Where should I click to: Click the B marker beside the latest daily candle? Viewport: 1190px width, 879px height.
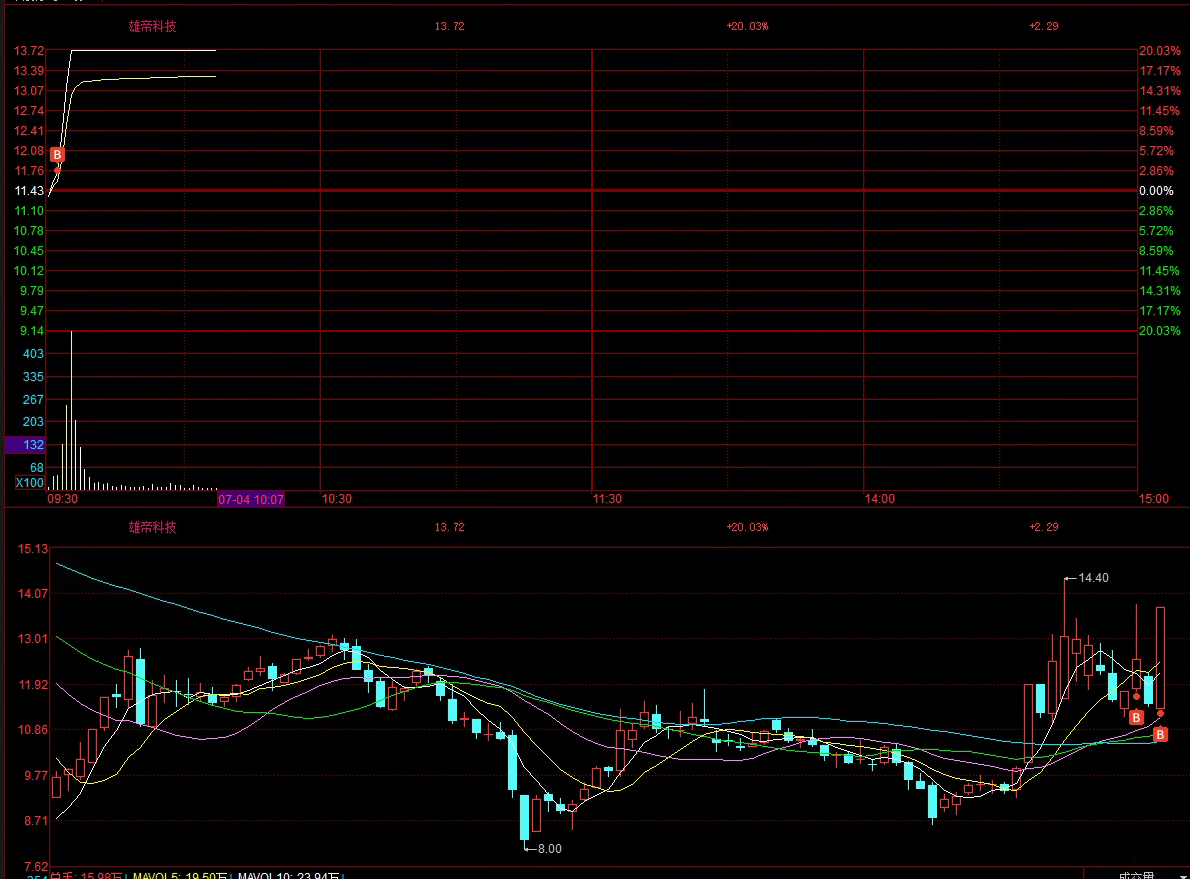point(1160,735)
